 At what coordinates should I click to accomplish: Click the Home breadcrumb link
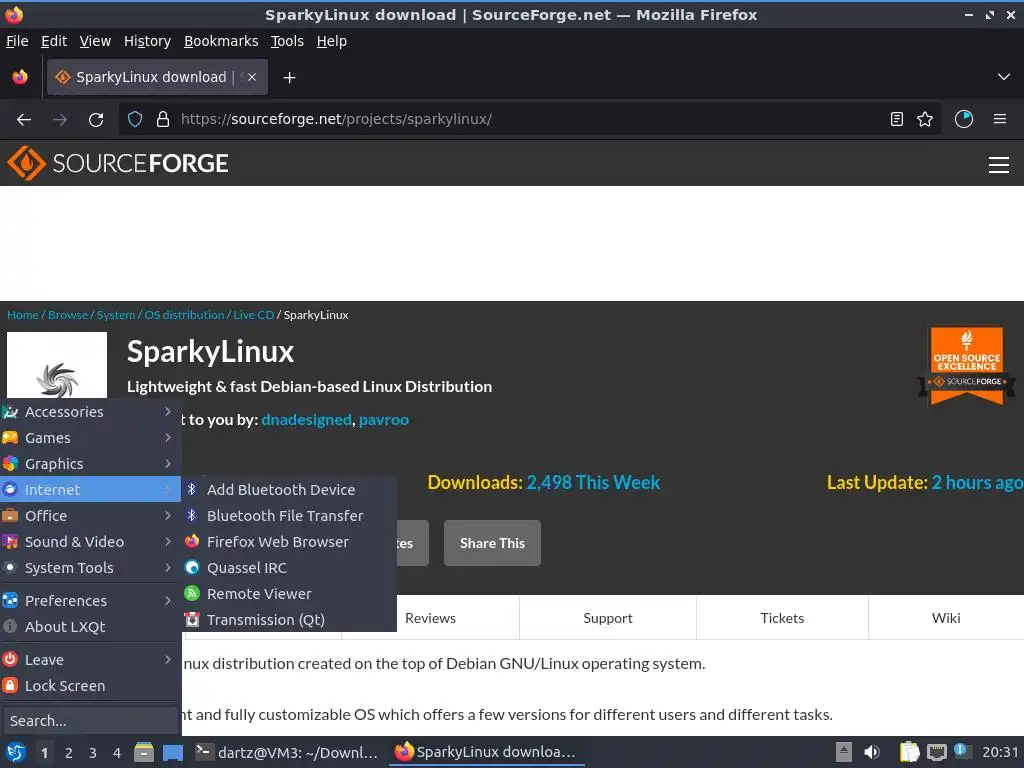click(x=23, y=315)
